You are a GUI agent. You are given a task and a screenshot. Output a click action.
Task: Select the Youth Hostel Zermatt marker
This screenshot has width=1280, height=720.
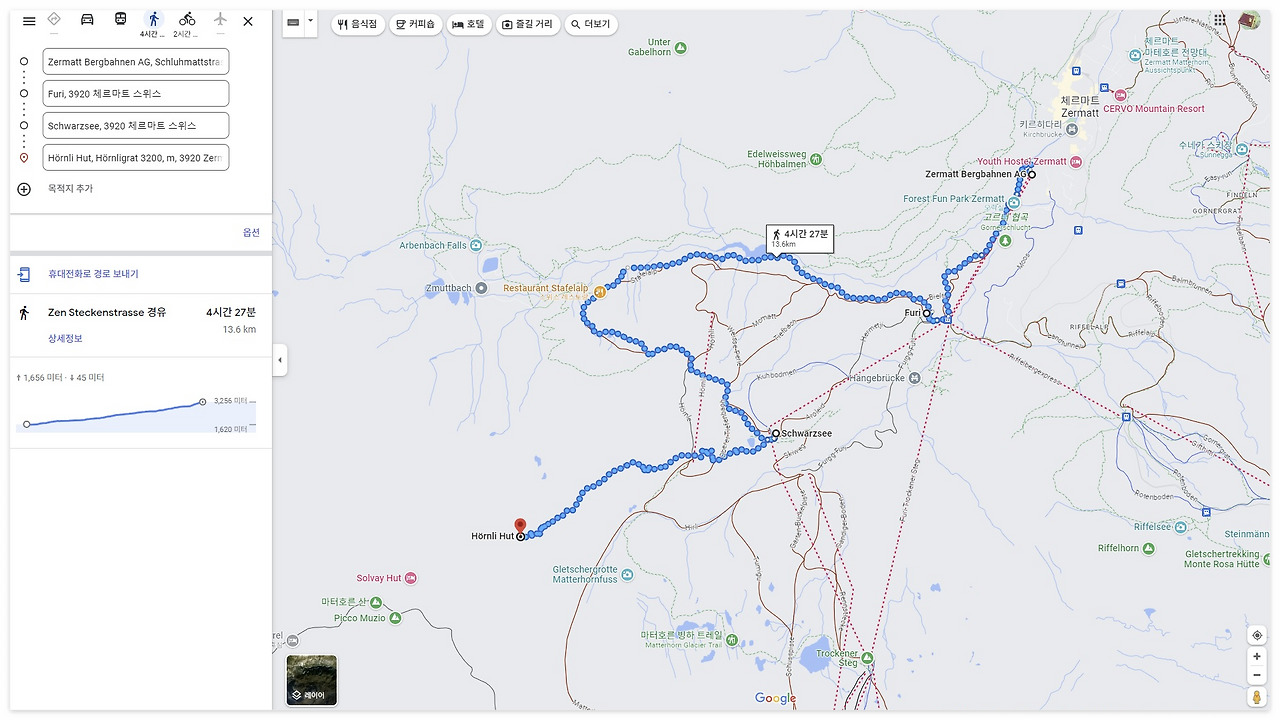[1076, 162]
